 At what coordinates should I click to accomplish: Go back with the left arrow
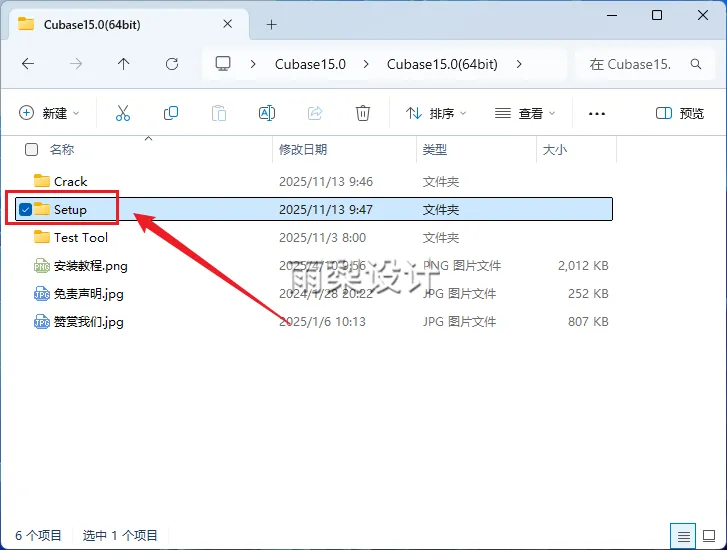pyautogui.click(x=28, y=64)
